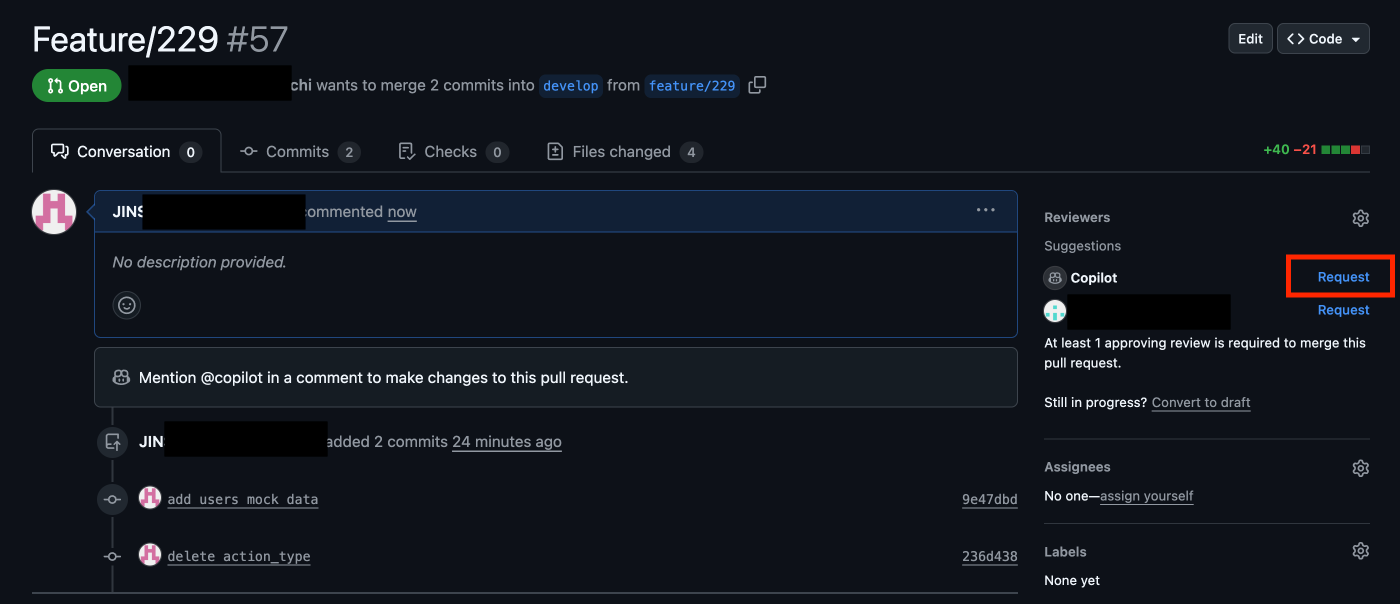Open the add_users_mock_data commit
This screenshot has width=1400, height=604.
[243, 499]
